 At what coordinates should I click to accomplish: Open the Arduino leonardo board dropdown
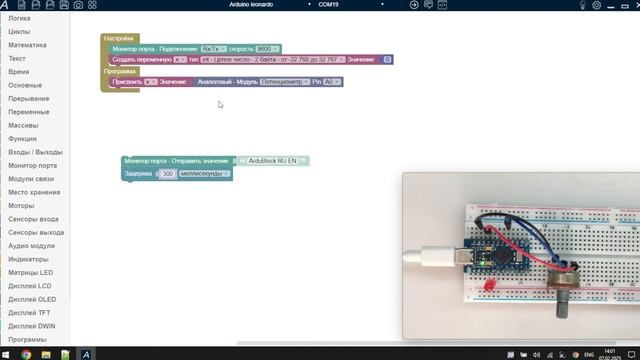click(269, 4)
